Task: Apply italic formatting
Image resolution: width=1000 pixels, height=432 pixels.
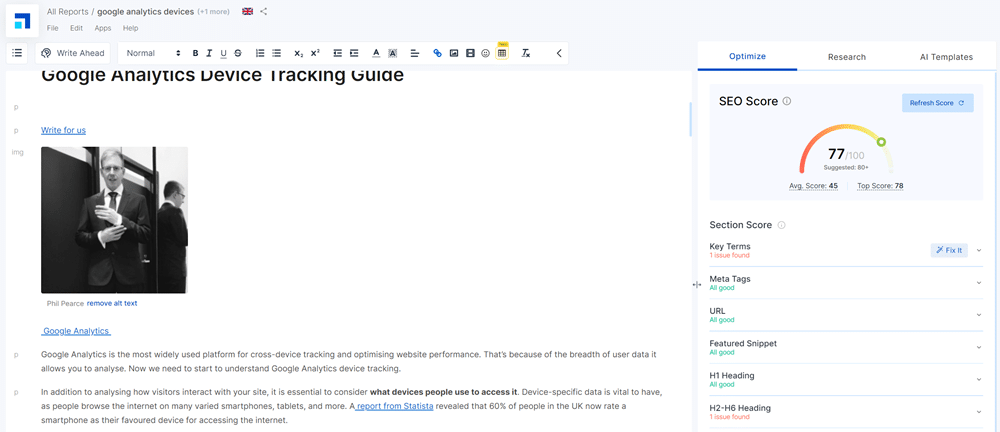Action: click(x=209, y=53)
